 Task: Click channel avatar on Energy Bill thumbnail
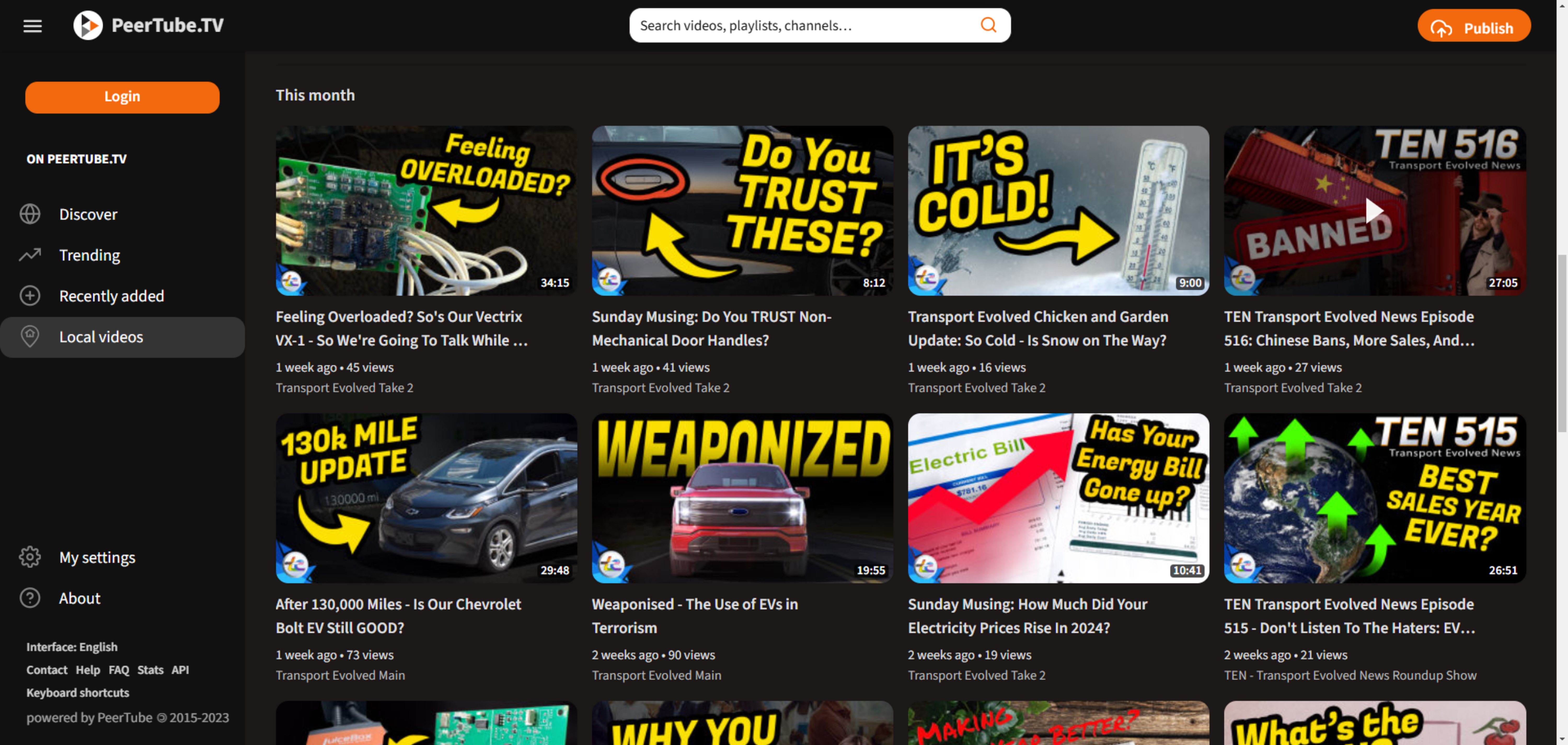click(x=926, y=566)
